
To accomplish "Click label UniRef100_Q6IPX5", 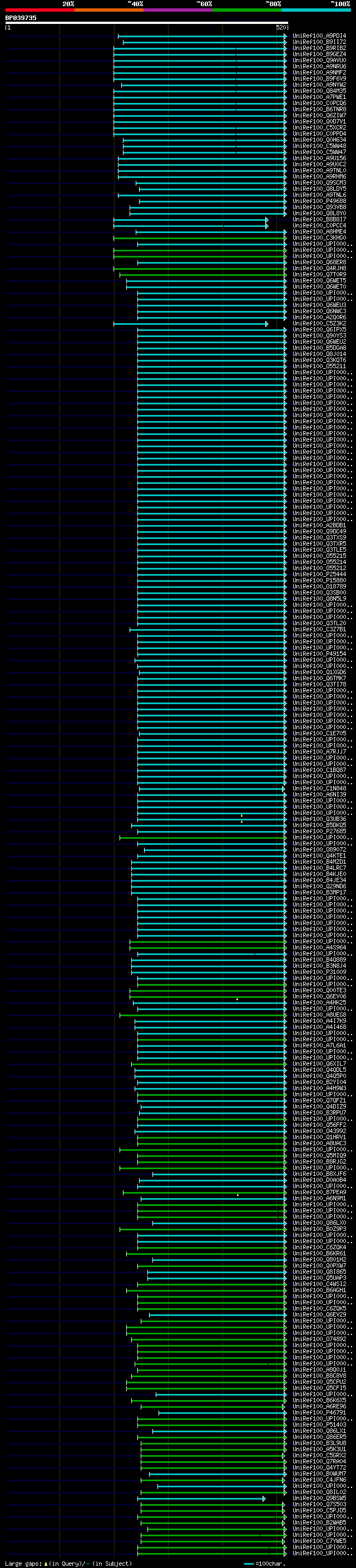I will coord(319,330).
